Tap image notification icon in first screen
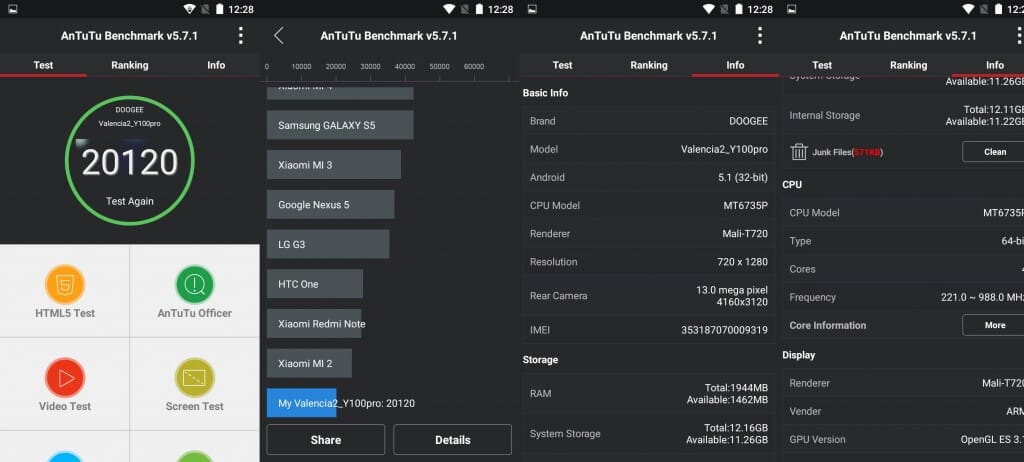Screen dimensions: 1024x462 tap(12, 9)
